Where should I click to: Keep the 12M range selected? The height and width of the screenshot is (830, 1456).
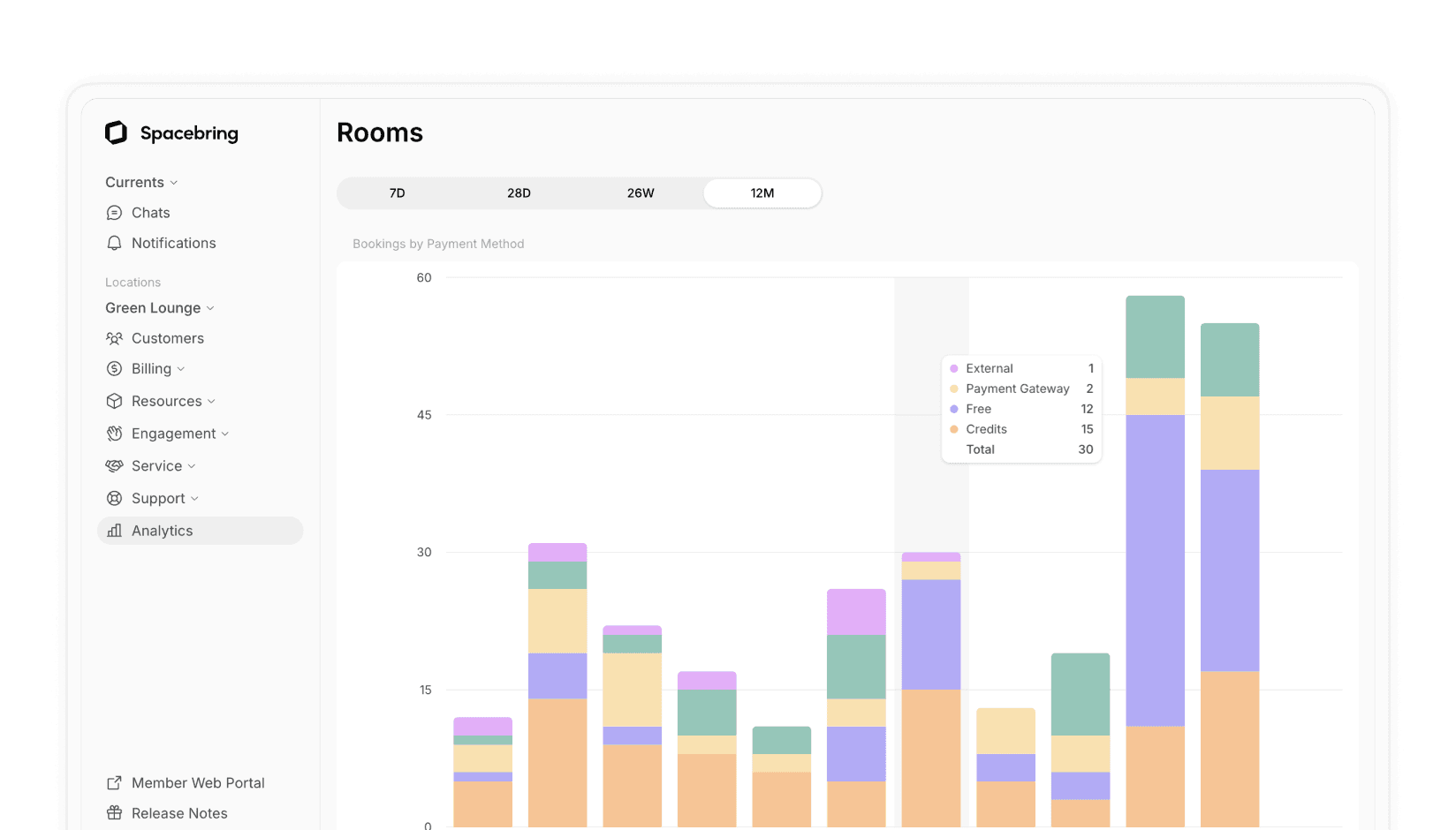[762, 192]
